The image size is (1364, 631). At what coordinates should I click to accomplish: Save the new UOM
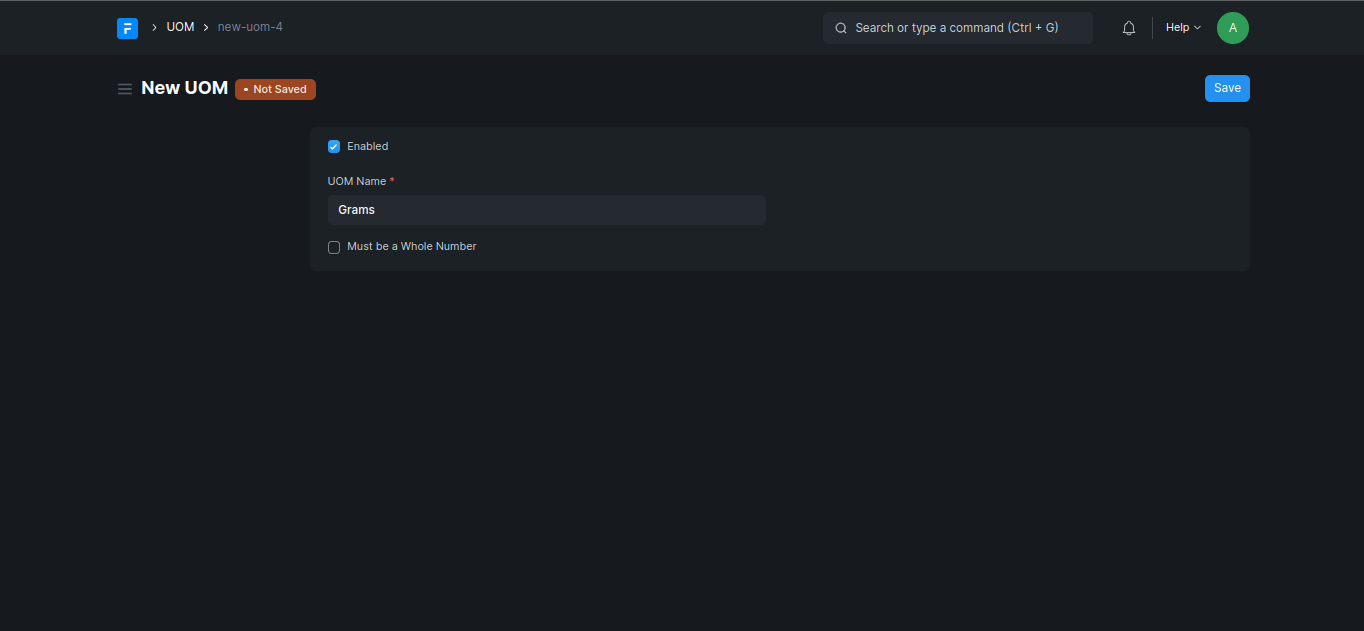click(1227, 88)
